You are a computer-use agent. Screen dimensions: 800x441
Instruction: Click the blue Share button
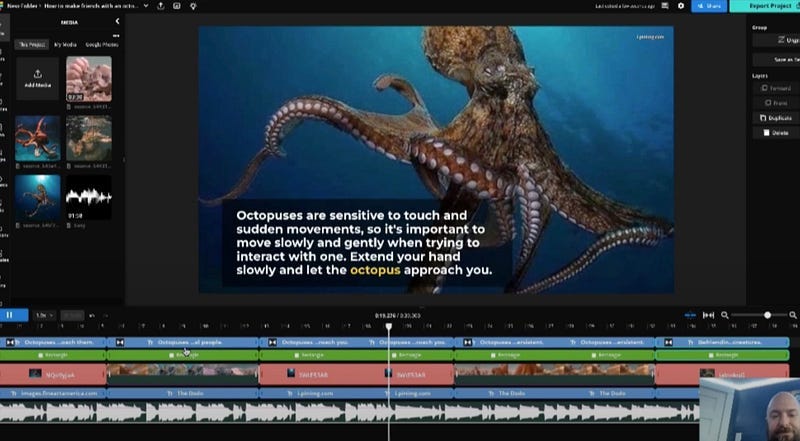click(x=709, y=6)
